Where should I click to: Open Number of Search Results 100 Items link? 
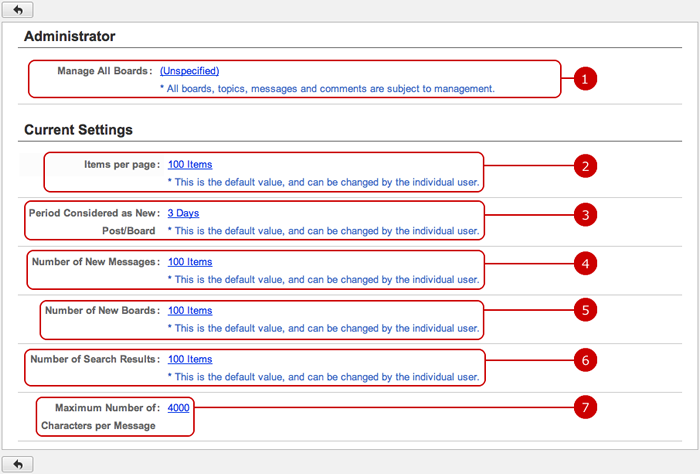click(x=190, y=359)
